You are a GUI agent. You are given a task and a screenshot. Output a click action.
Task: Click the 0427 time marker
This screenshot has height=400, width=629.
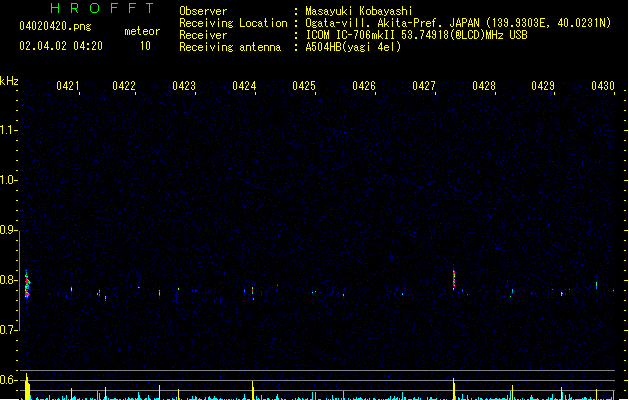pyautogui.click(x=424, y=86)
